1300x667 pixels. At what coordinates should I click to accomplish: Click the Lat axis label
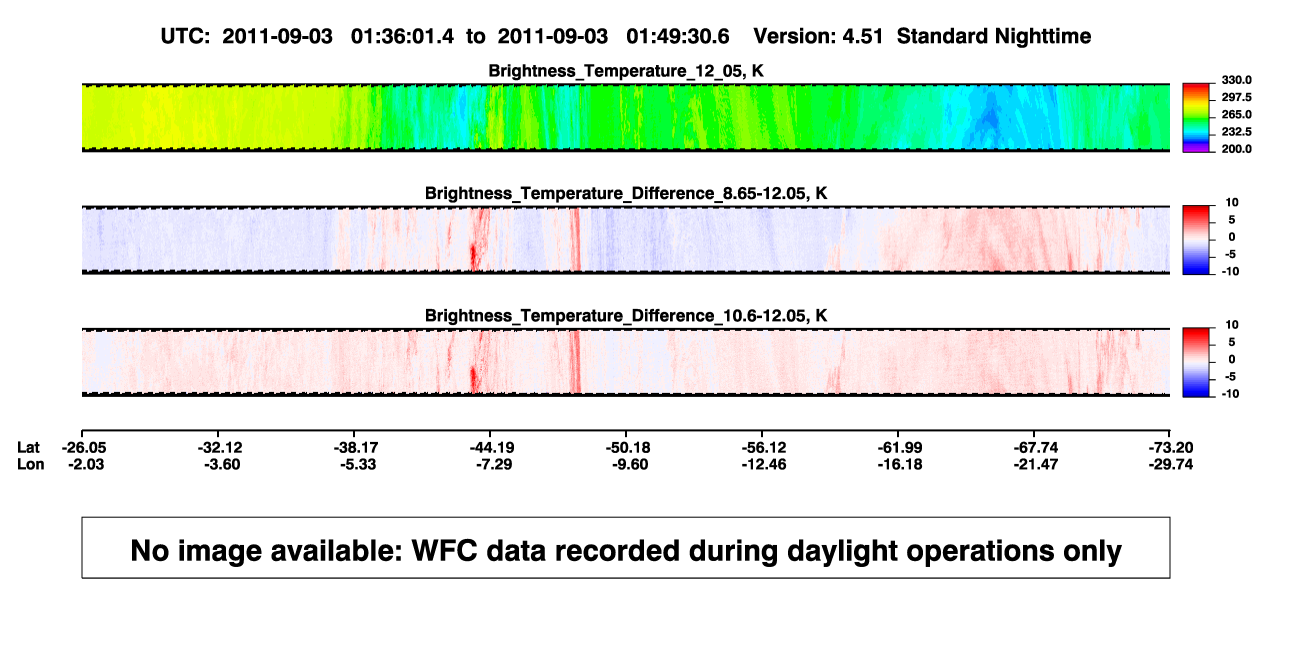[x=29, y=447]
